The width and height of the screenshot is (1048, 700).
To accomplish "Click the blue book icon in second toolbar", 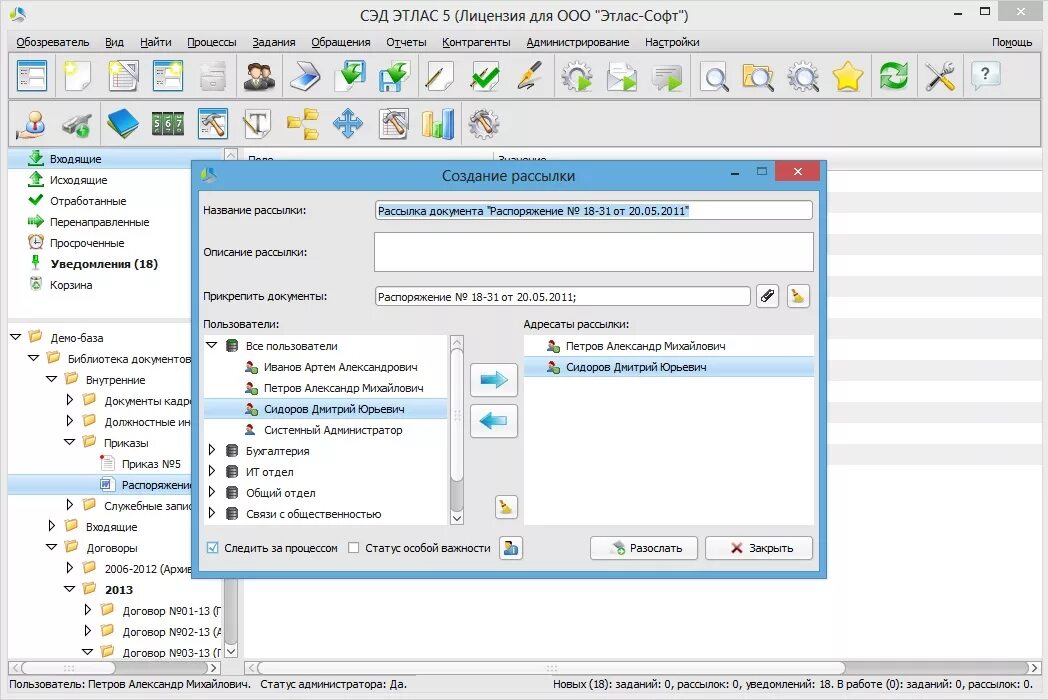I will [122, 124].
